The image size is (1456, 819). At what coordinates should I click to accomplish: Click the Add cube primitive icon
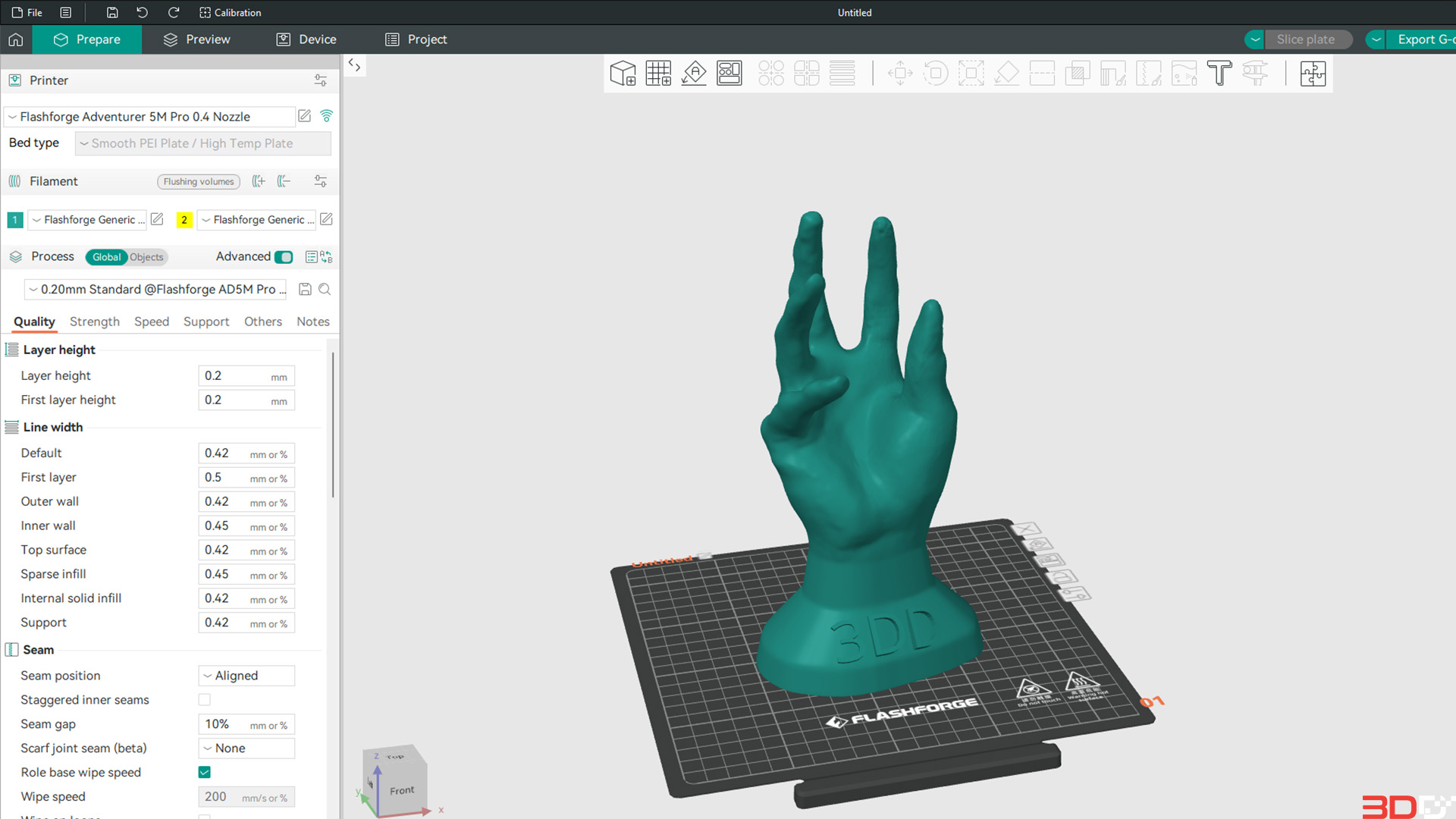(623, 74)
